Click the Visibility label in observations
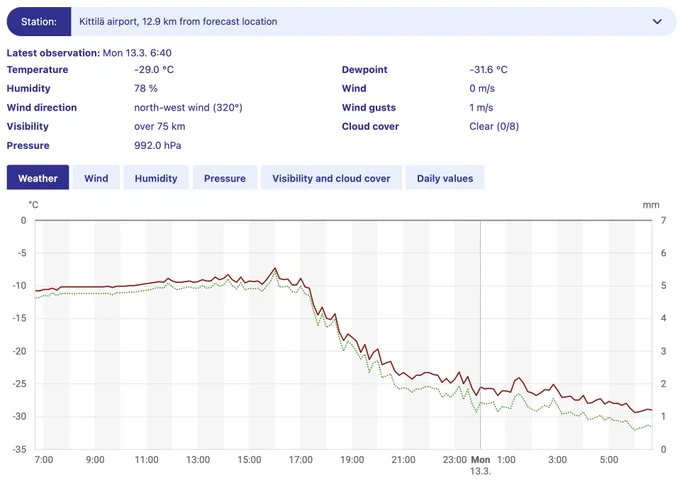The height and width of the screenshot is (480, 680). pos(28,127)
